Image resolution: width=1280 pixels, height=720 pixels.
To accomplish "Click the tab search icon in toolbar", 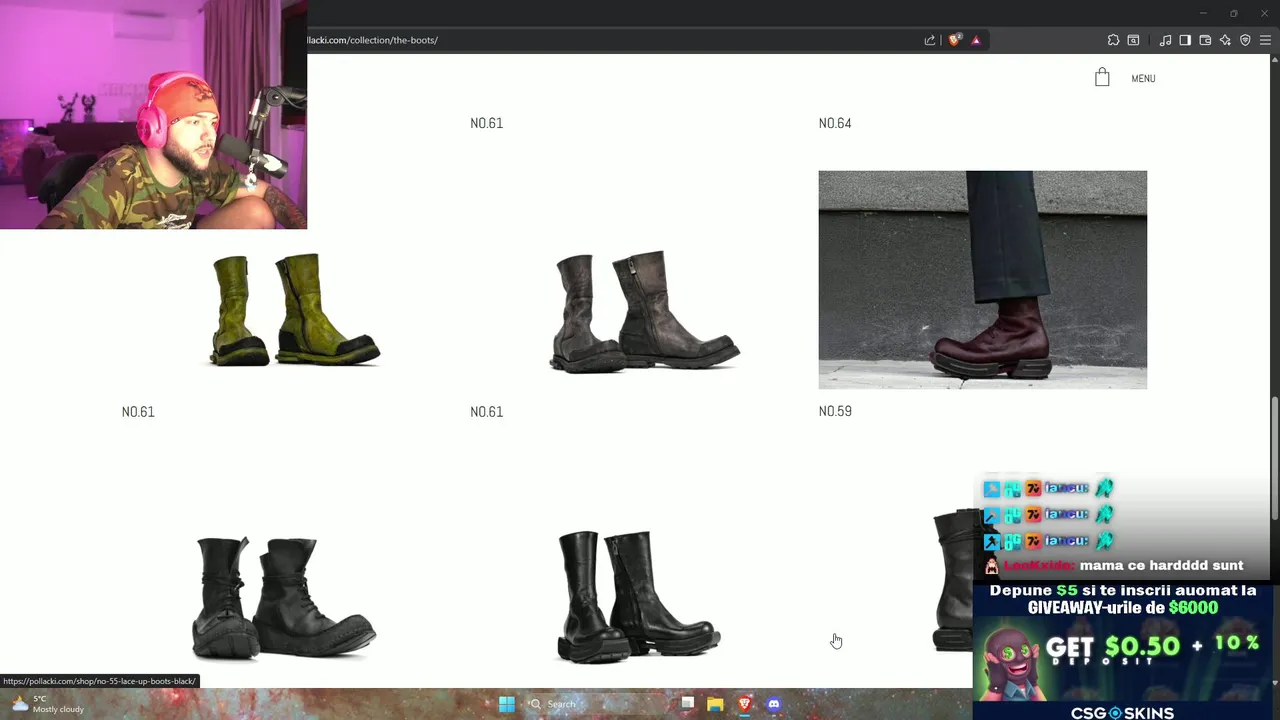I will [x=1133, y=40].
